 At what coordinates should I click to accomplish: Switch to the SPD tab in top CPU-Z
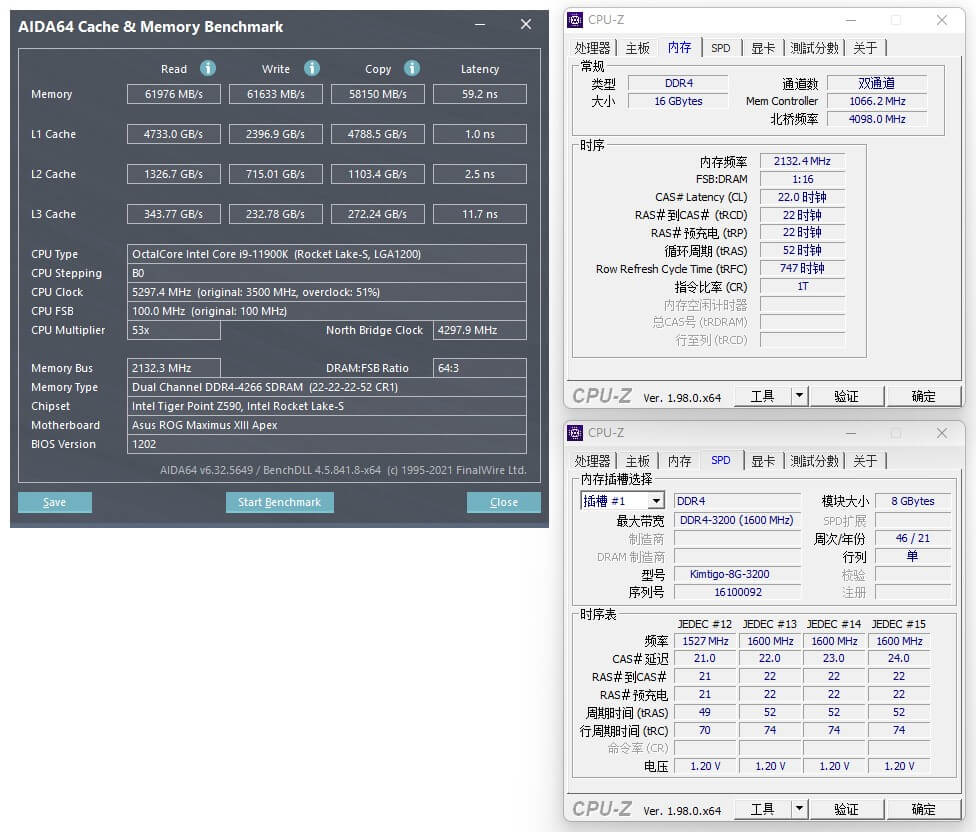[x=720, y=48]
